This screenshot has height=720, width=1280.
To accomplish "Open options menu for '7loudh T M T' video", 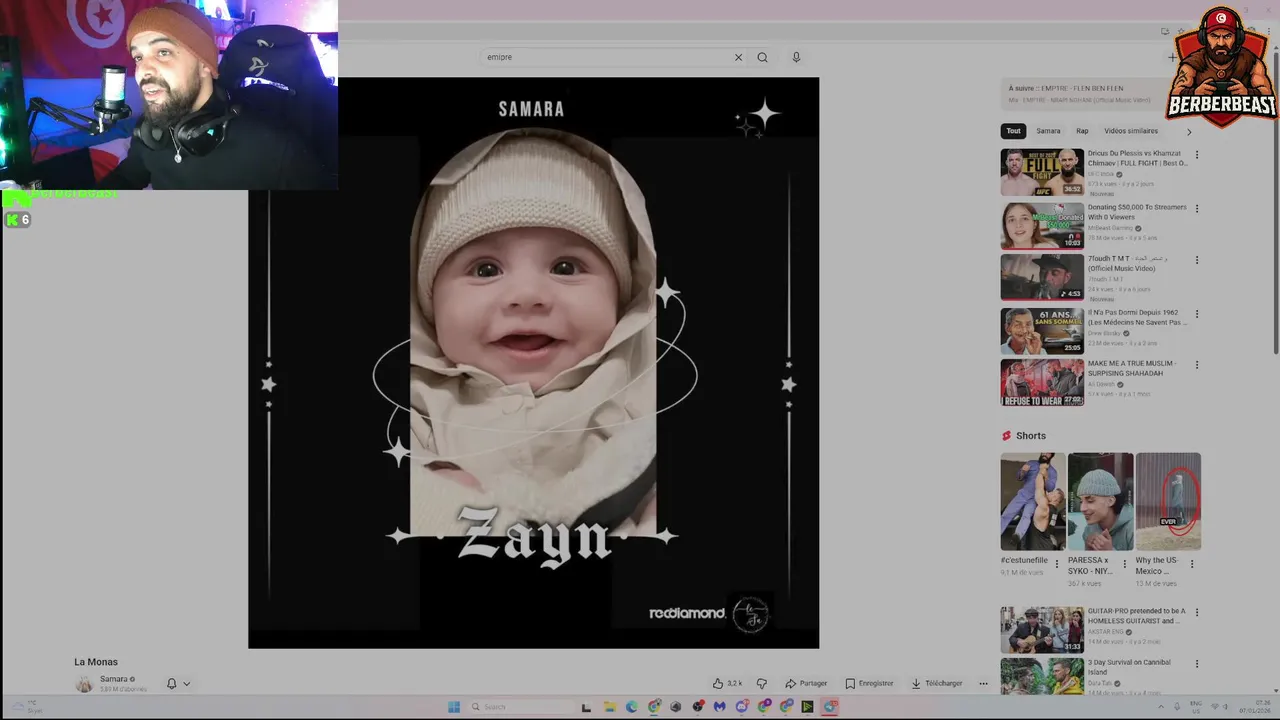I will pos(1196,260).
